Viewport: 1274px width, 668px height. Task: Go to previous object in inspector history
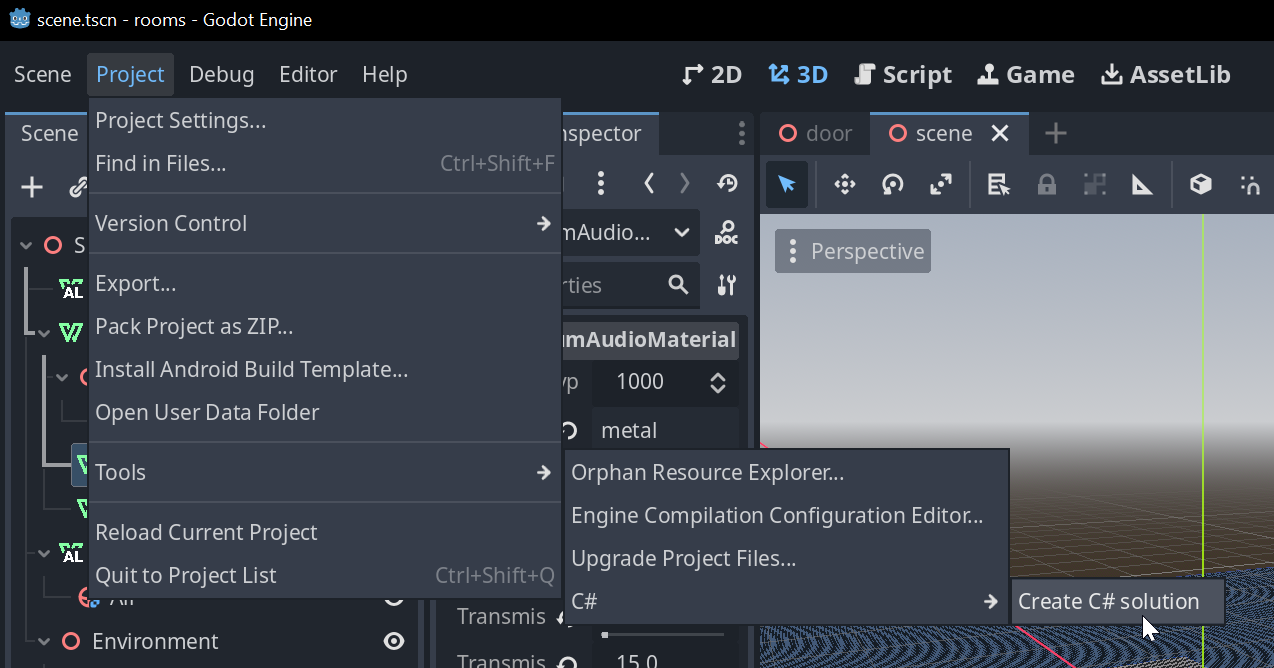point(649,183)
